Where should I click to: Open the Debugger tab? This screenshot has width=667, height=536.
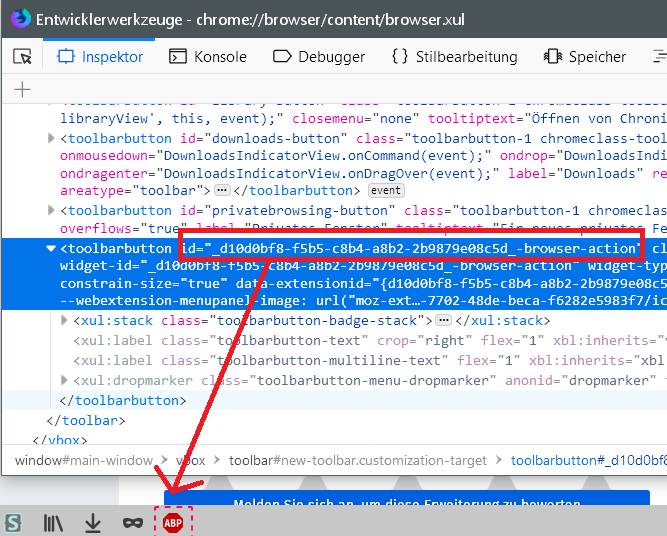click(322, 57)
